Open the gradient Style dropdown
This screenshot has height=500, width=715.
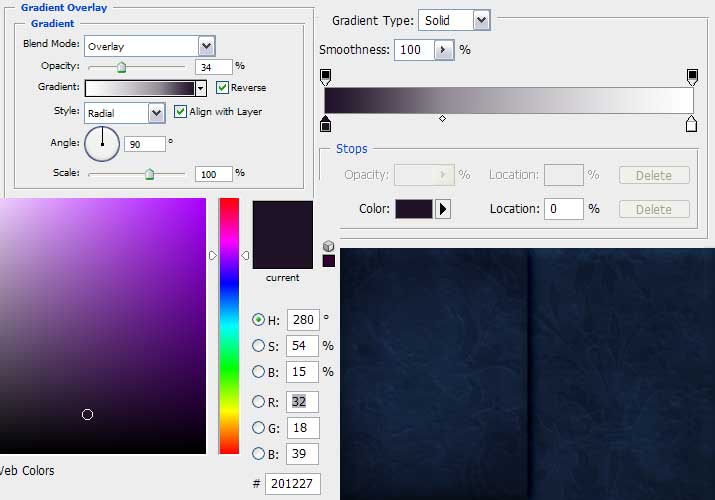point(156,113)
